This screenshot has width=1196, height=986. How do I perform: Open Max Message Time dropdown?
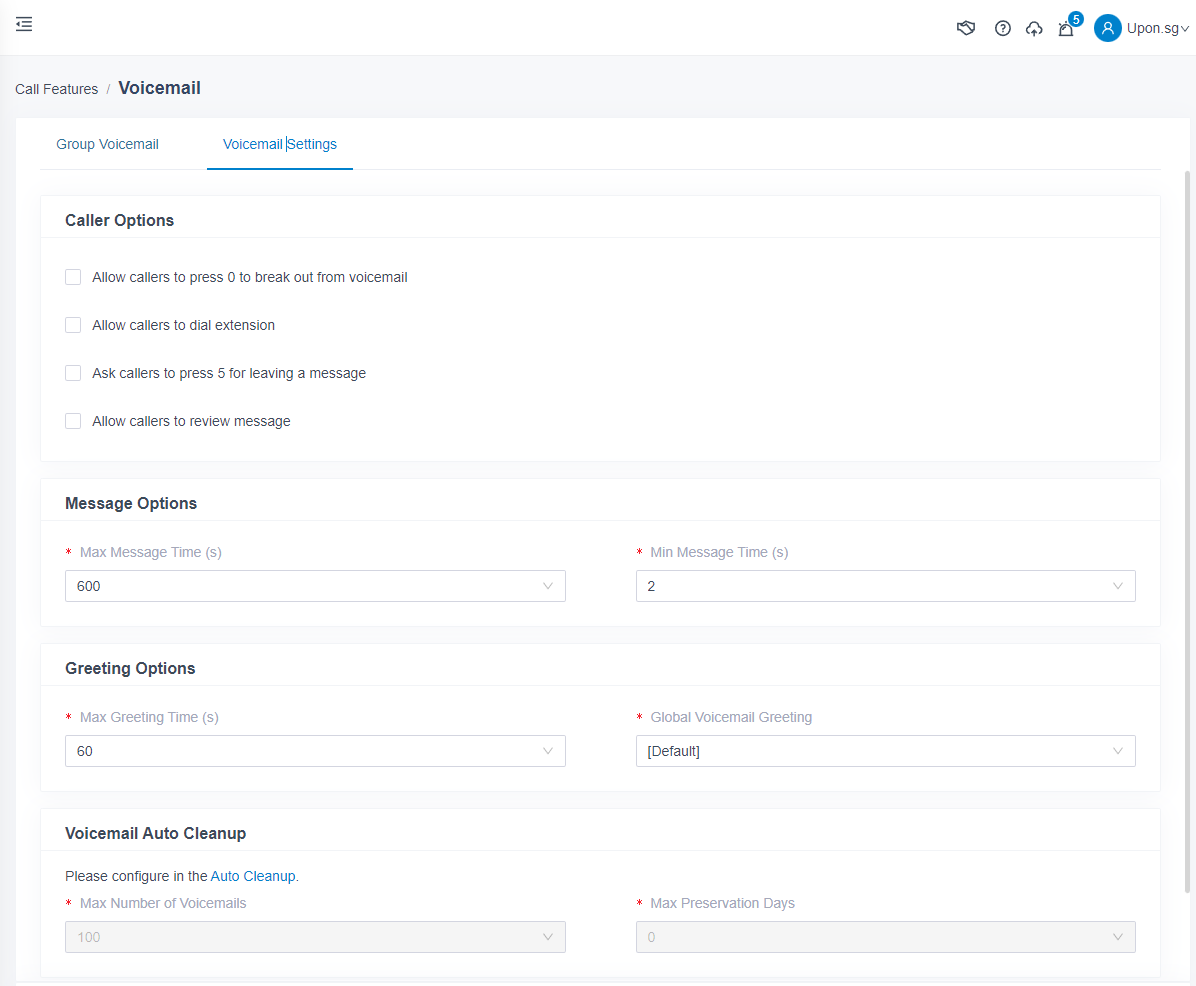[315, 586]
